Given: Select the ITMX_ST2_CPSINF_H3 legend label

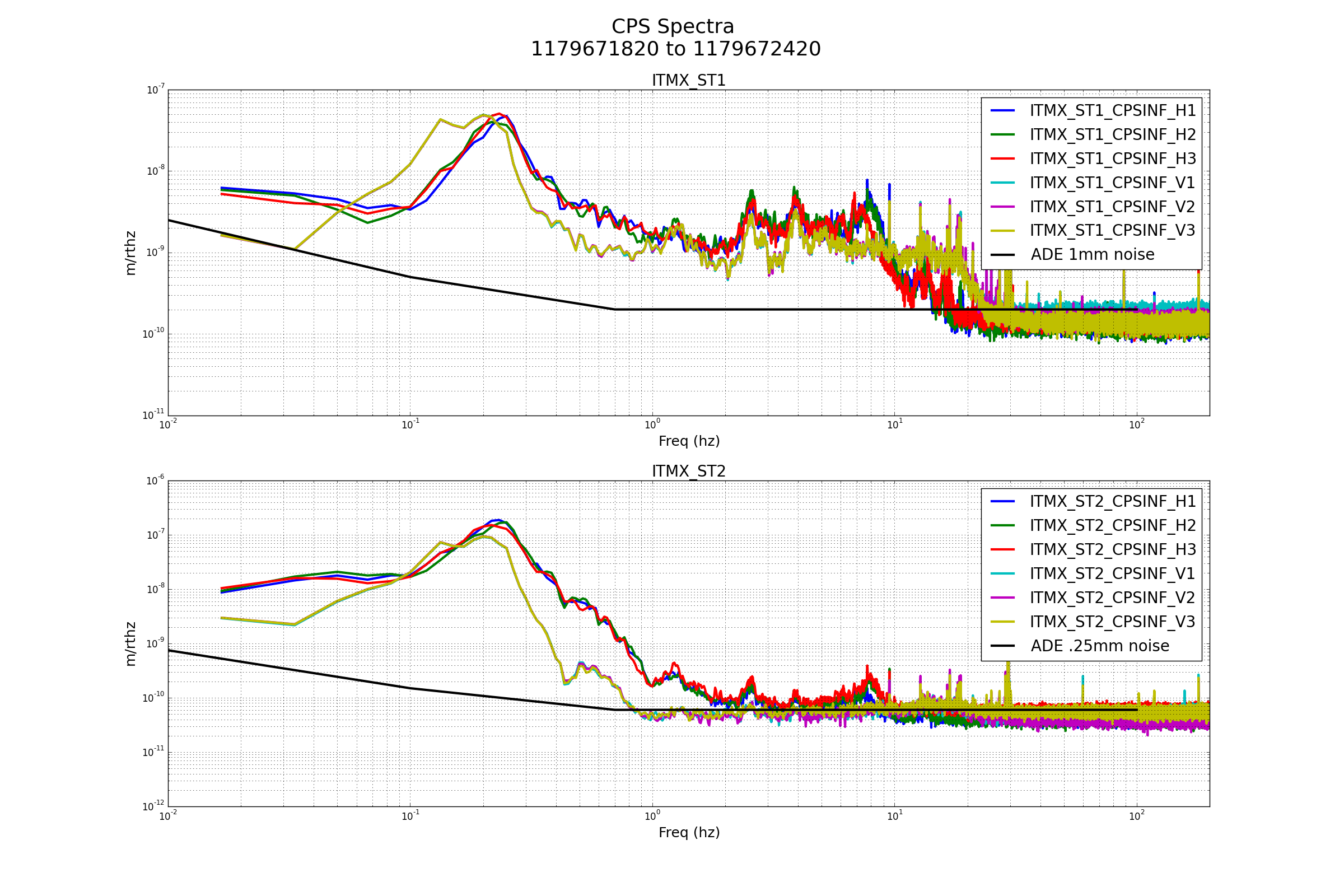Looking at the screenshot, I should tap(1112, 549).
